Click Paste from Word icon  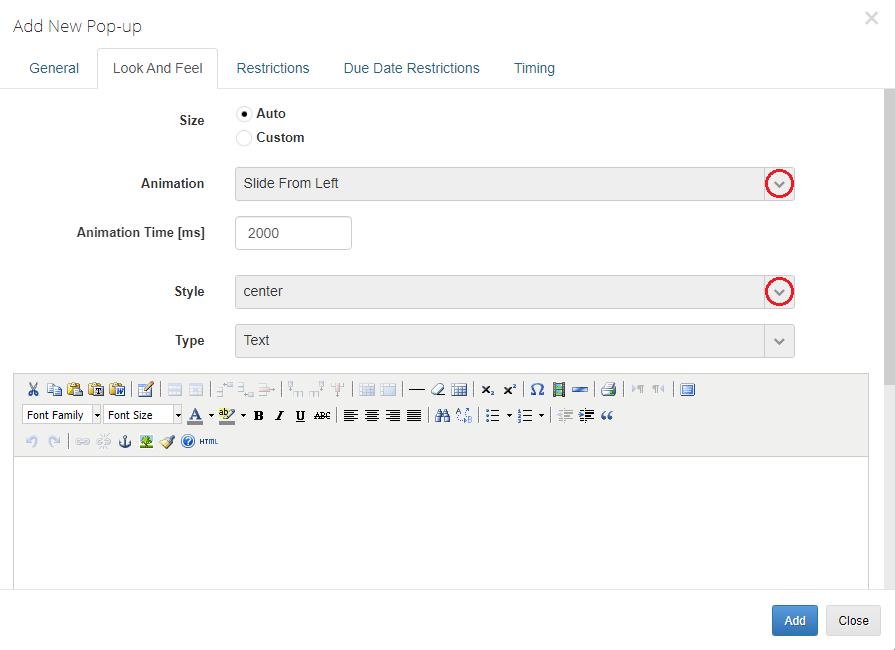(117, 390)
